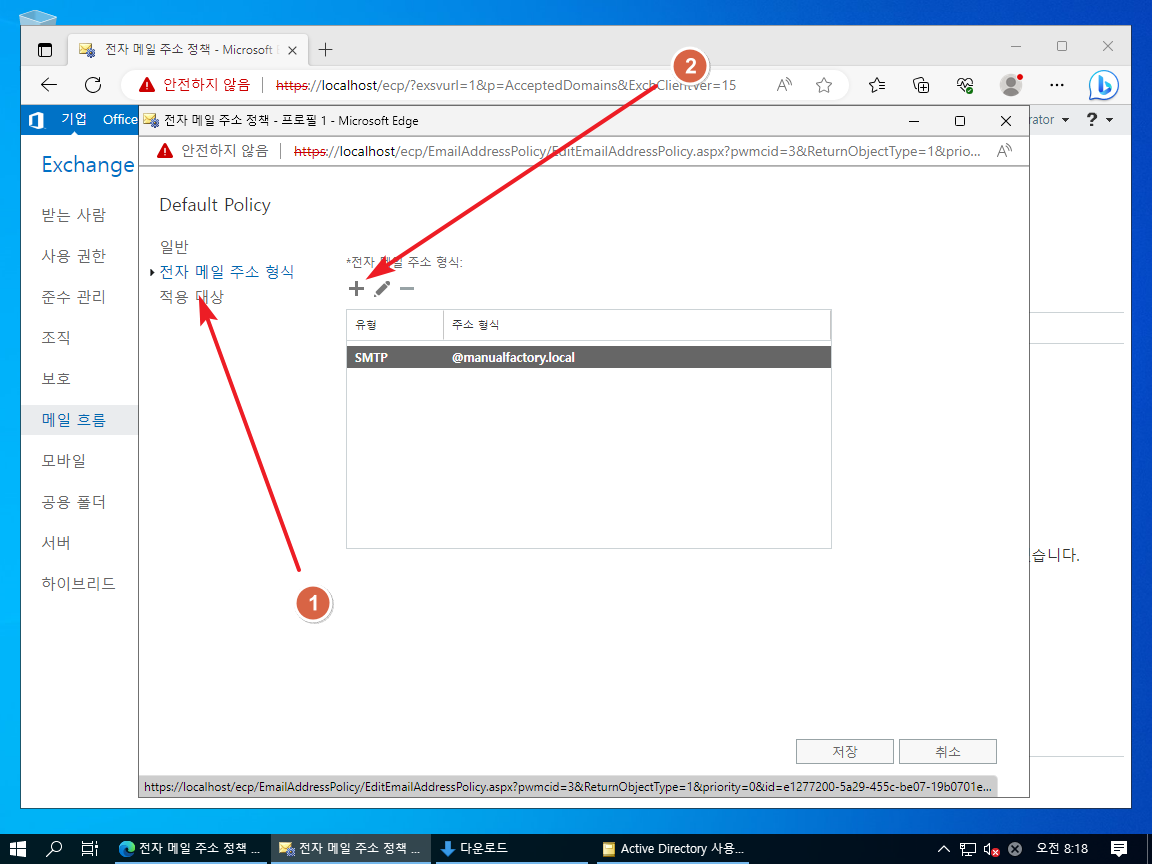Open browser essentials heart icon
This screenshot has height=864, width=1152.
(965, 85)
